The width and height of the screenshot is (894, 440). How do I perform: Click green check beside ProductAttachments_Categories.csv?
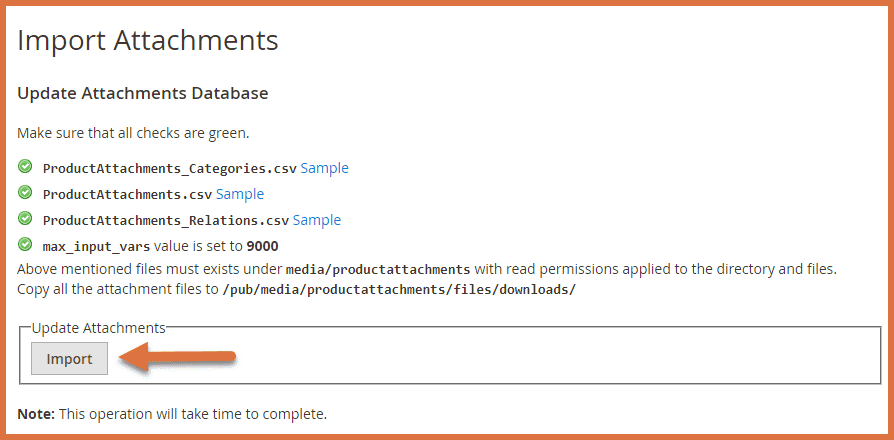click(25, 167)
